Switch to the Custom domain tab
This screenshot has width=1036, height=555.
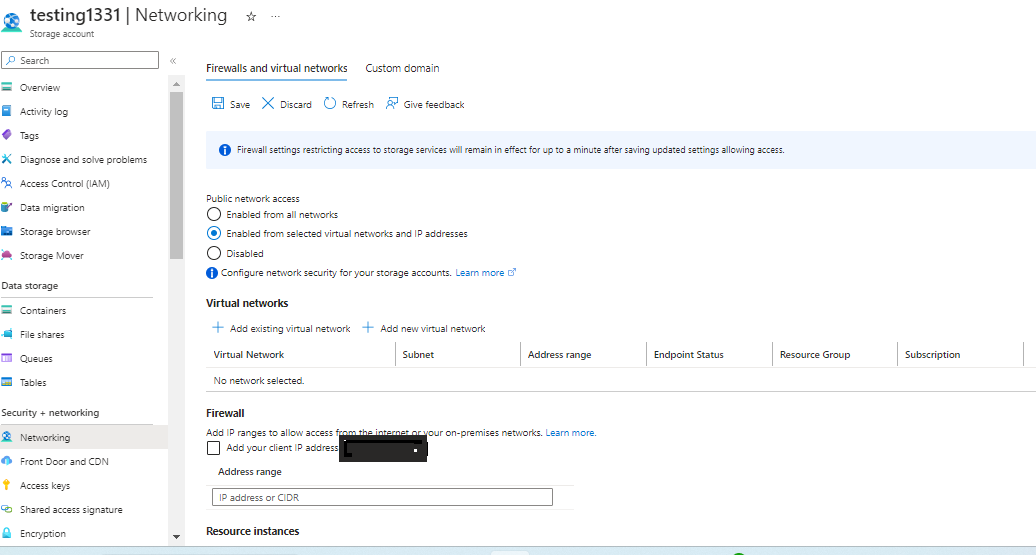(x=402, y=68)
